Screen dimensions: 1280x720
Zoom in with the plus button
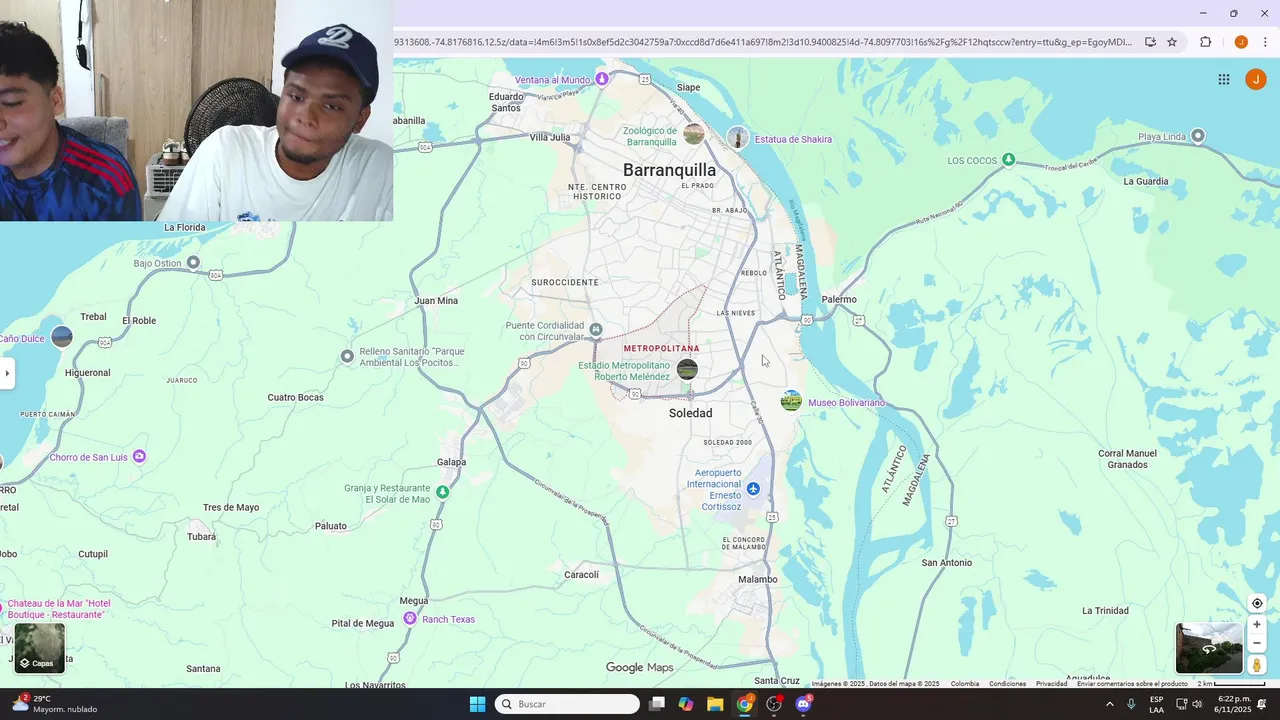pos(1257,624)
